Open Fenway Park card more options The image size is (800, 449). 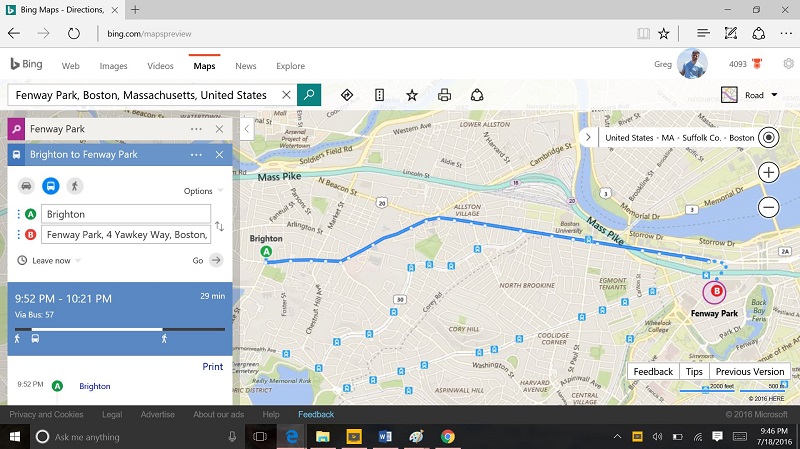[x=196, y=129]
